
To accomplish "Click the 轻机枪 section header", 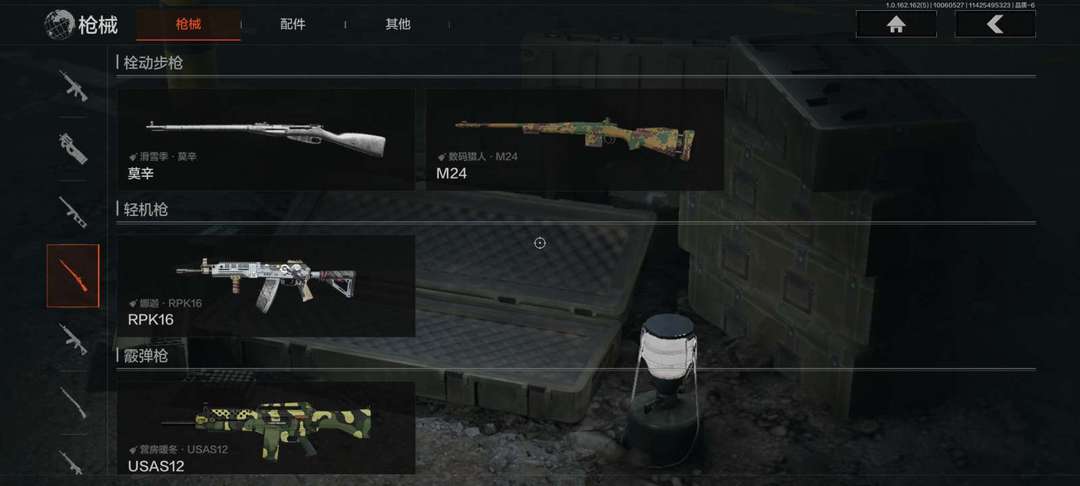I will 145,210.
